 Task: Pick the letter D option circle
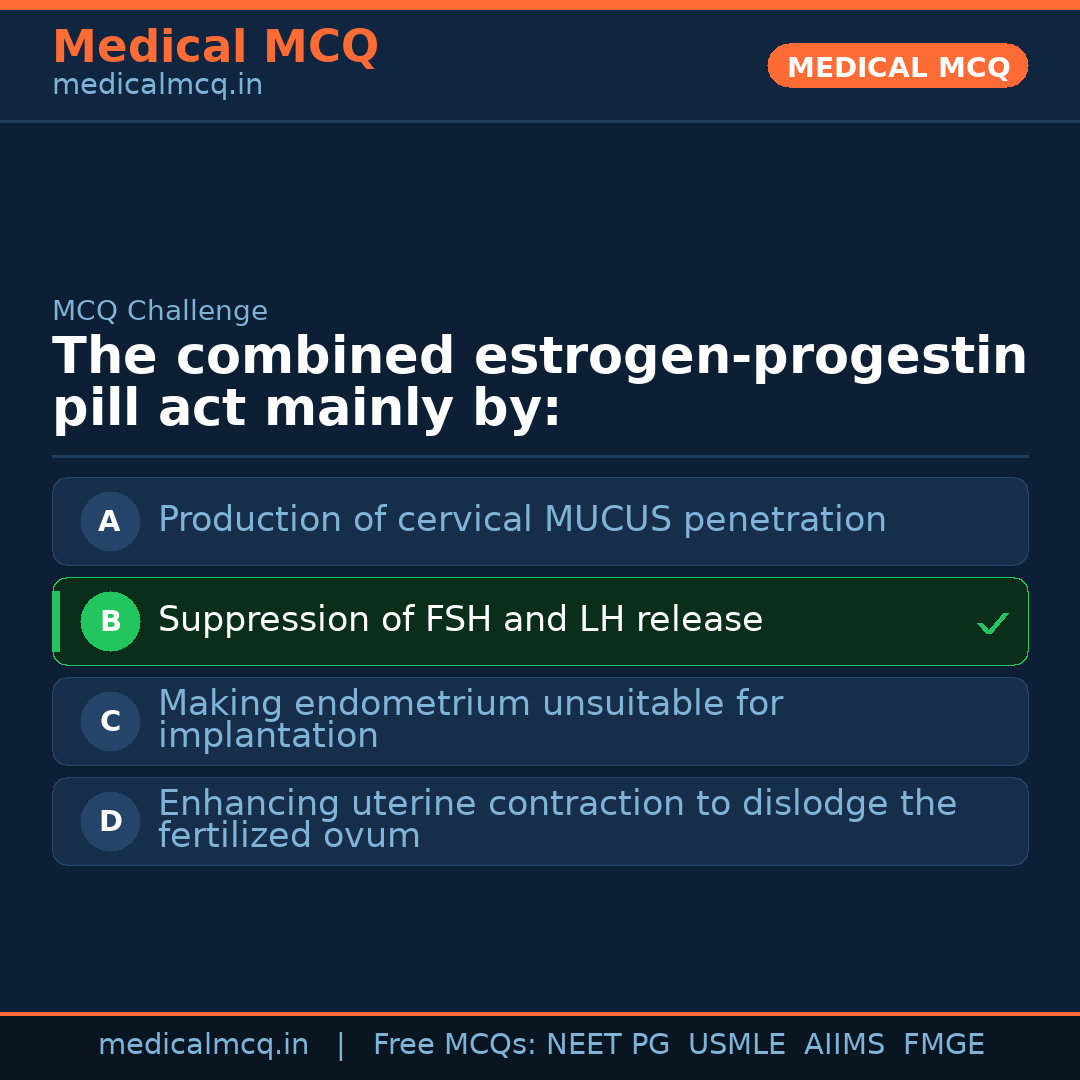point(110,821)
